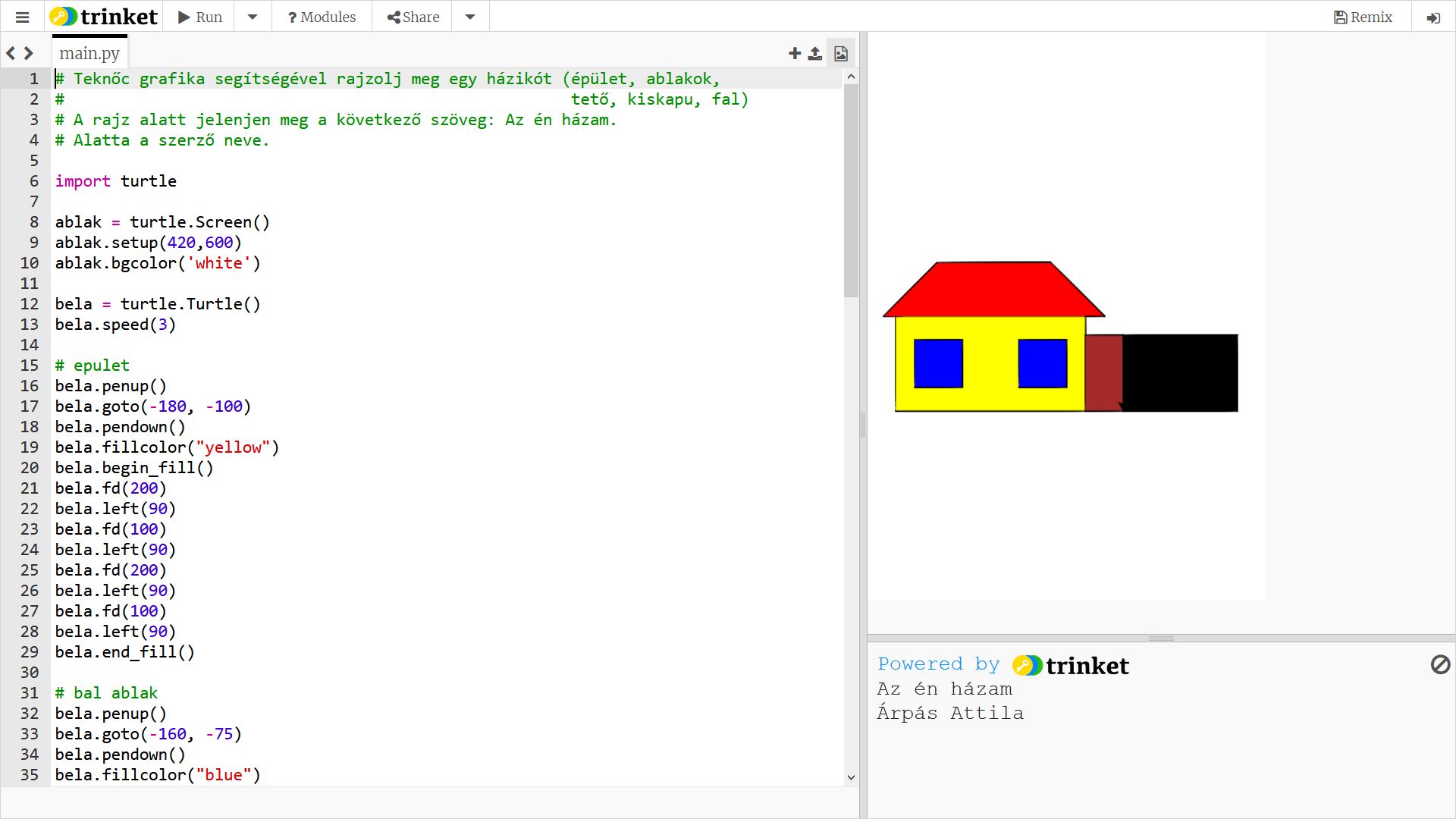This screenshot has width=1456, height=819.
Task: Expand the Share options dropdown
Action: 470,17
